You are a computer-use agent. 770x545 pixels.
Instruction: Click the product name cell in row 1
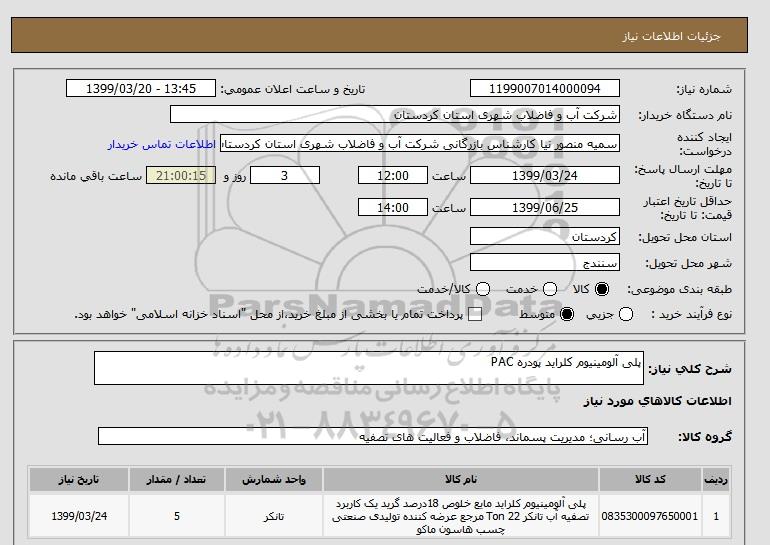(461, 517)
